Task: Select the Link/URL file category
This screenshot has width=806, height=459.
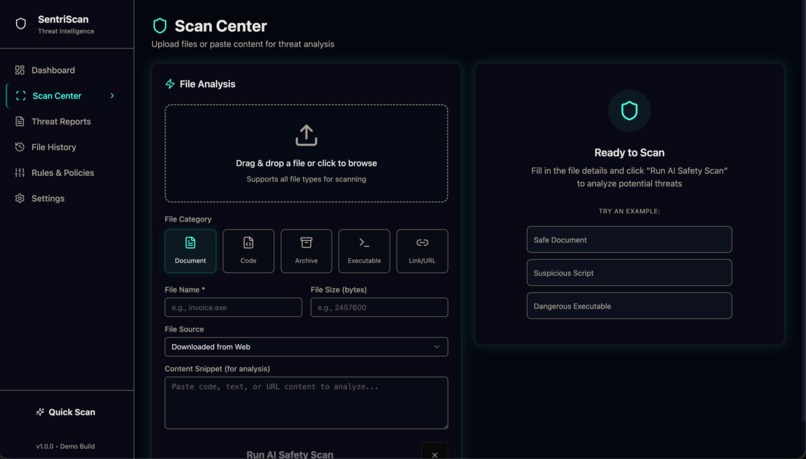Action: click(x=422, y=251)
